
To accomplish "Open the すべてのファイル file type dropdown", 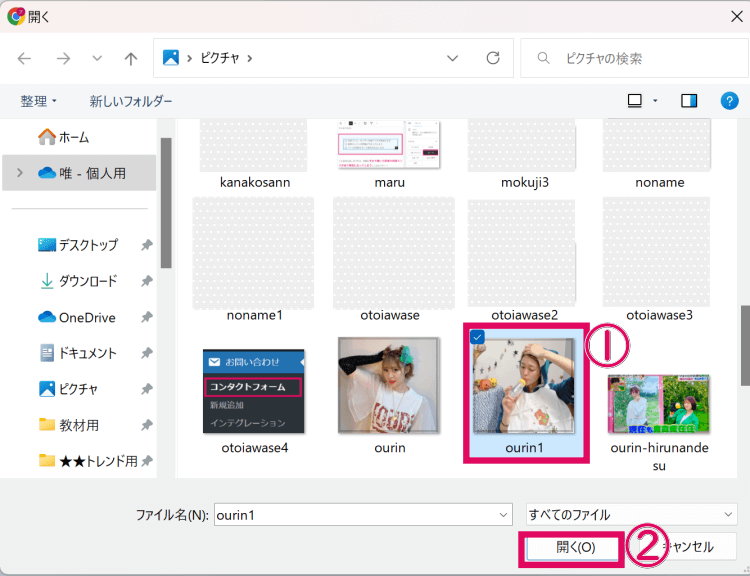I will pyautogui.click(x=631, y=515).
